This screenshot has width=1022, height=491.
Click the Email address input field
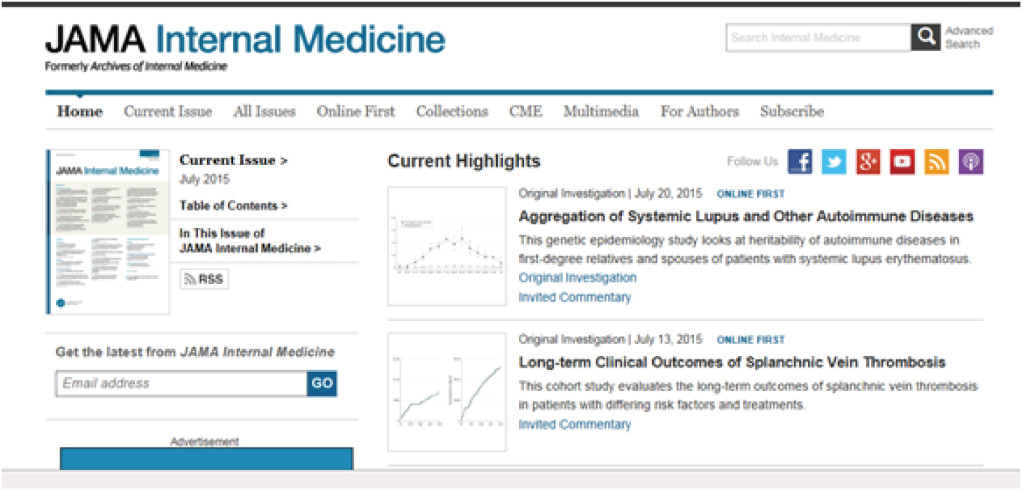(x=182, y=383)
